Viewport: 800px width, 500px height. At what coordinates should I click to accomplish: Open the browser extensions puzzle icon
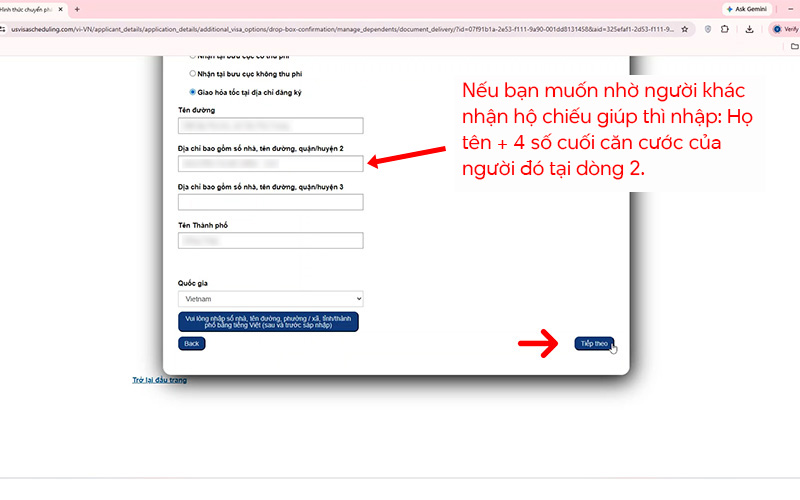[x=724, y=30]
